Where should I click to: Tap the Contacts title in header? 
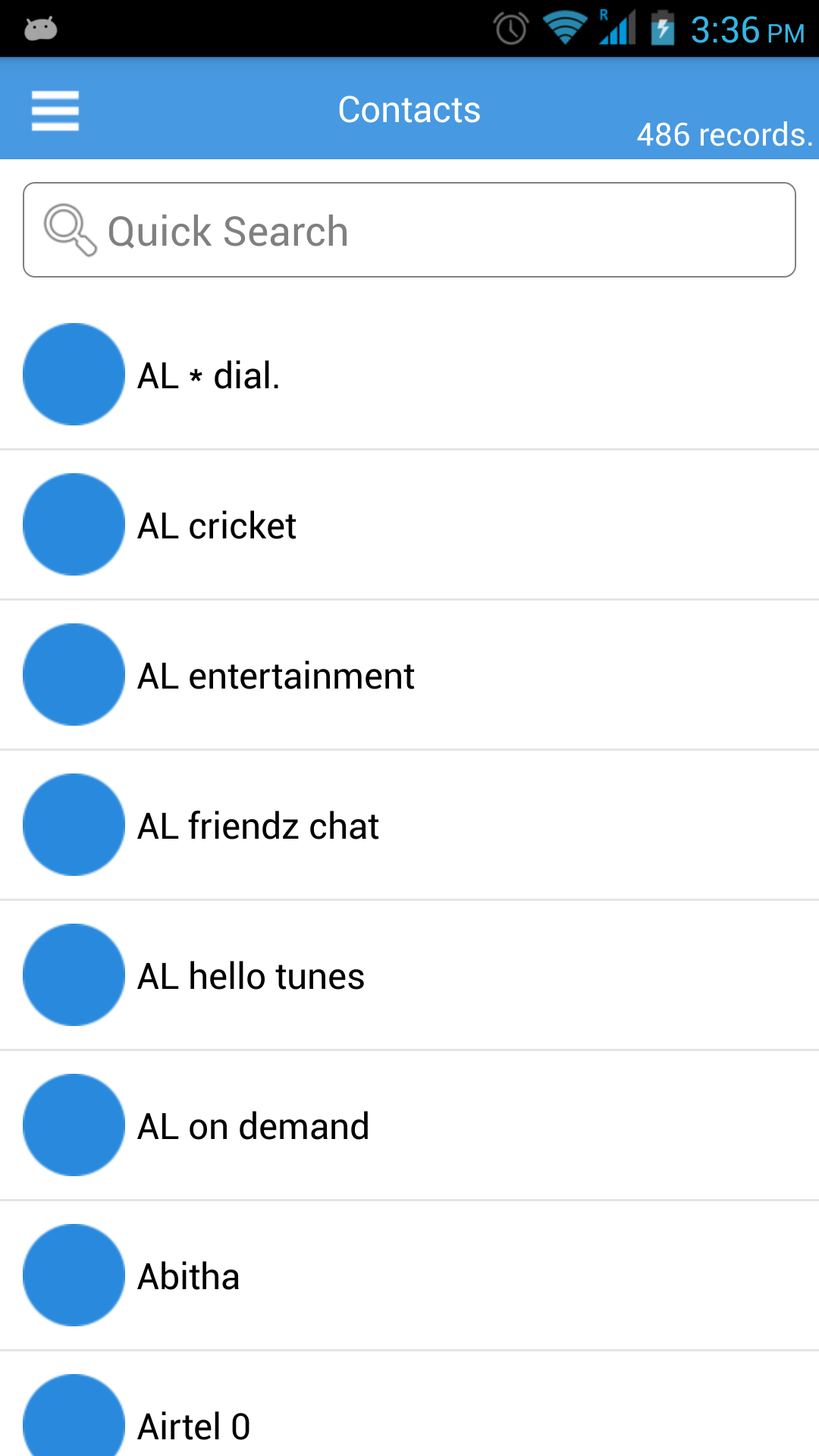click(409, 110)
